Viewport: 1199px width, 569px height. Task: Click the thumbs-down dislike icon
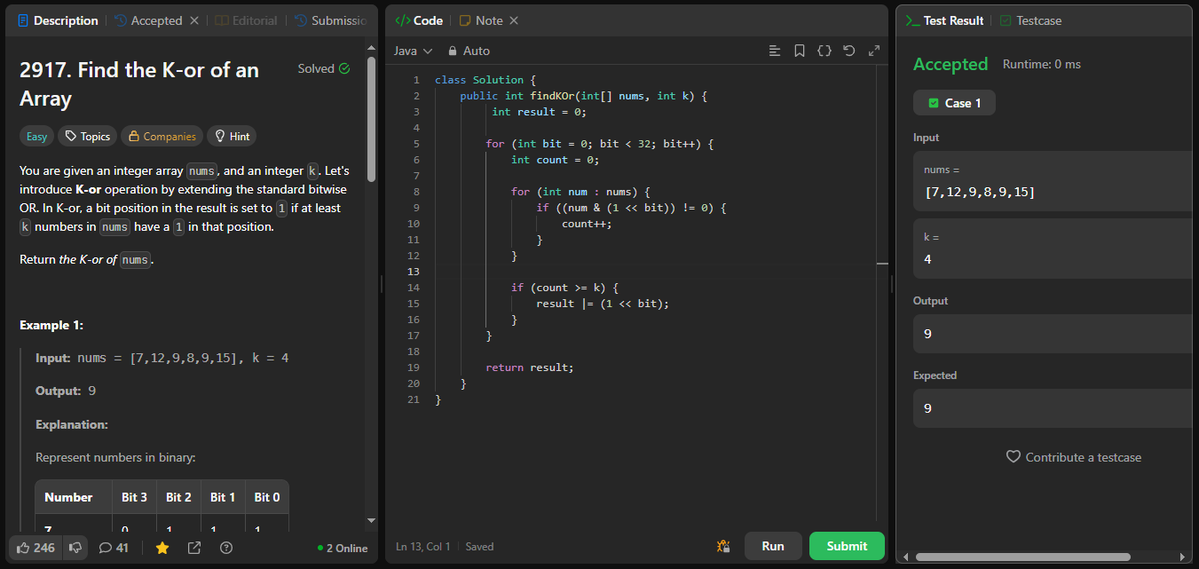point(76,548)
